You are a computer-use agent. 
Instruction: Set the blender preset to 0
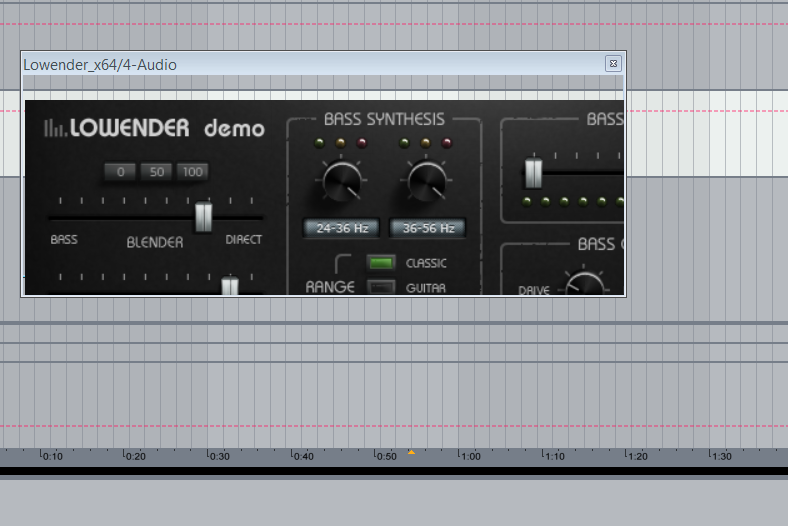(120, 172)
